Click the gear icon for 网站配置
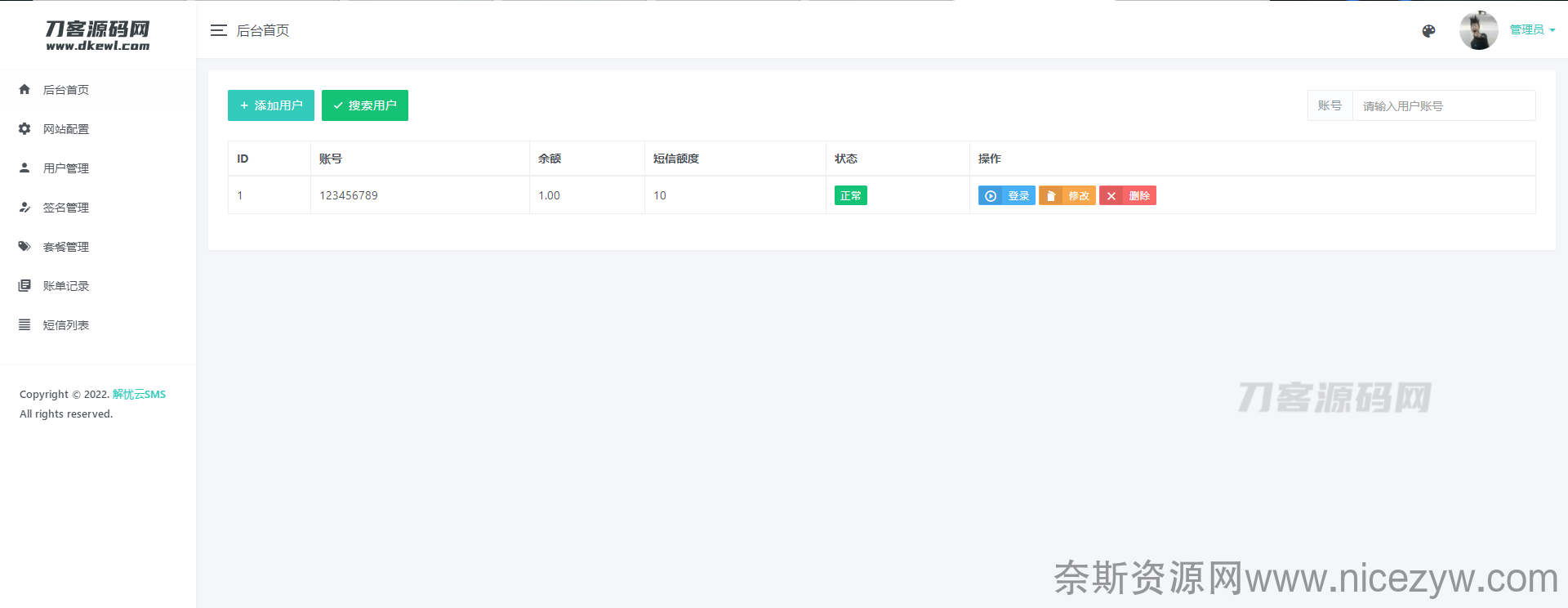1568x608 pixels. pos(24,129)
